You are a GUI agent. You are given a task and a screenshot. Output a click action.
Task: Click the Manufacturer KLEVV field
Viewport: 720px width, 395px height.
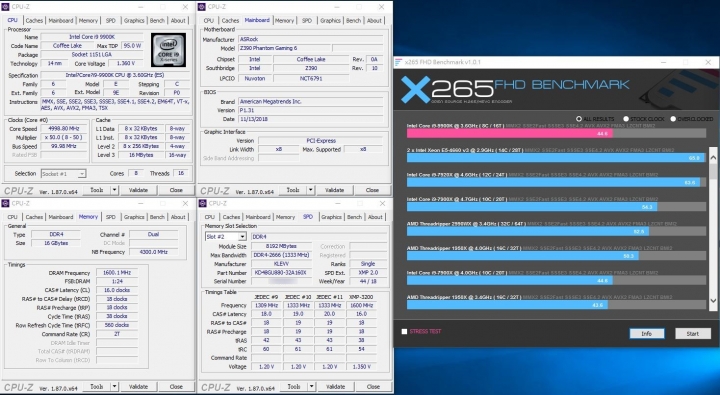[281, 264]
